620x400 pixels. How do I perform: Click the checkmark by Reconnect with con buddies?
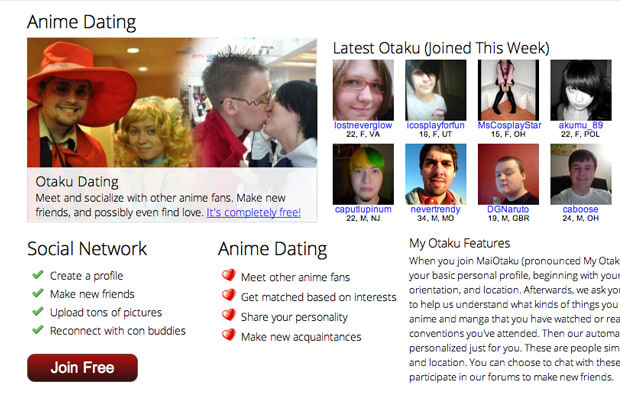(38, 329)
